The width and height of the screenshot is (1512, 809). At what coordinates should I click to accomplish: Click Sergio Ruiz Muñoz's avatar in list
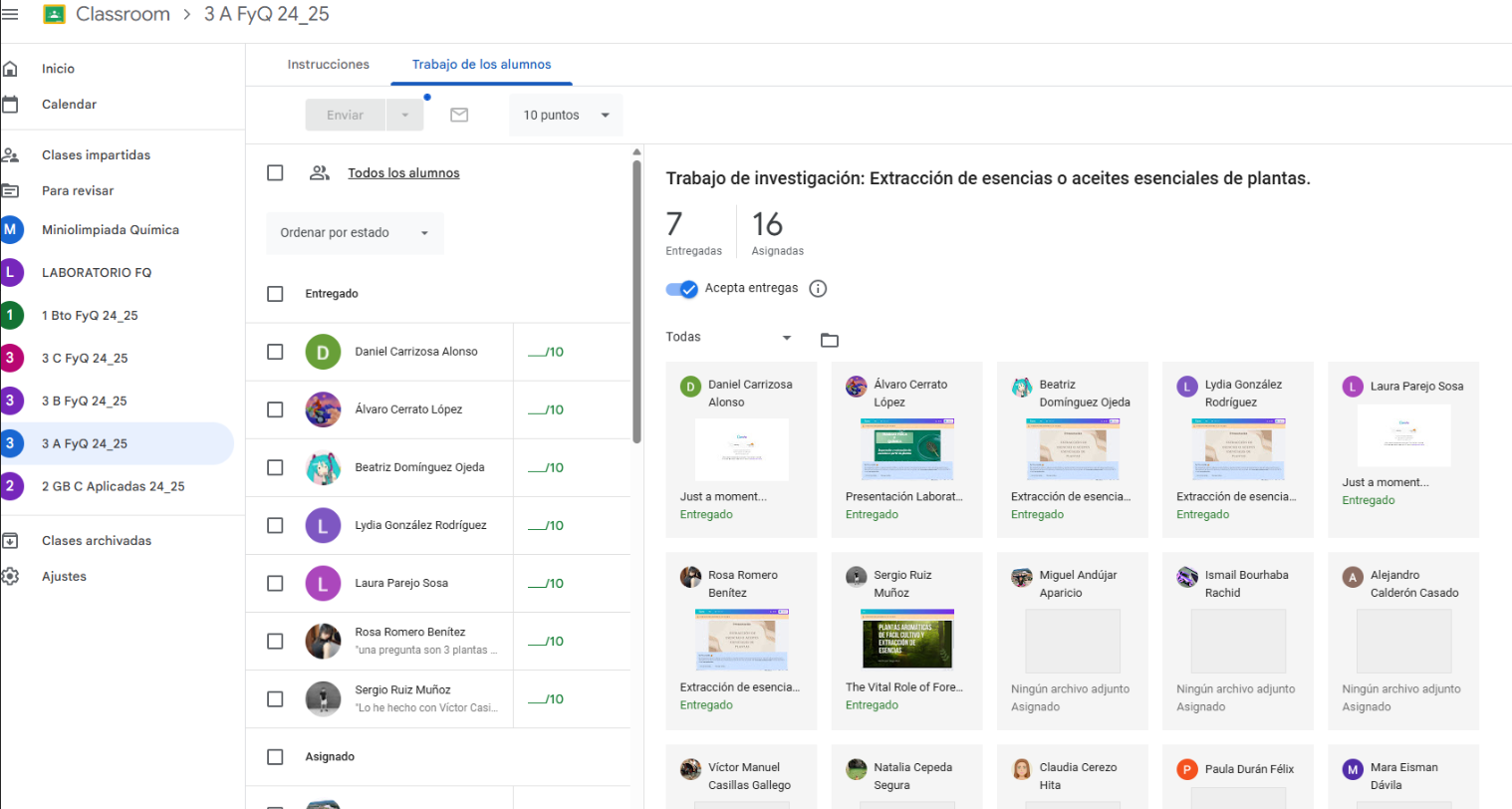323,698
